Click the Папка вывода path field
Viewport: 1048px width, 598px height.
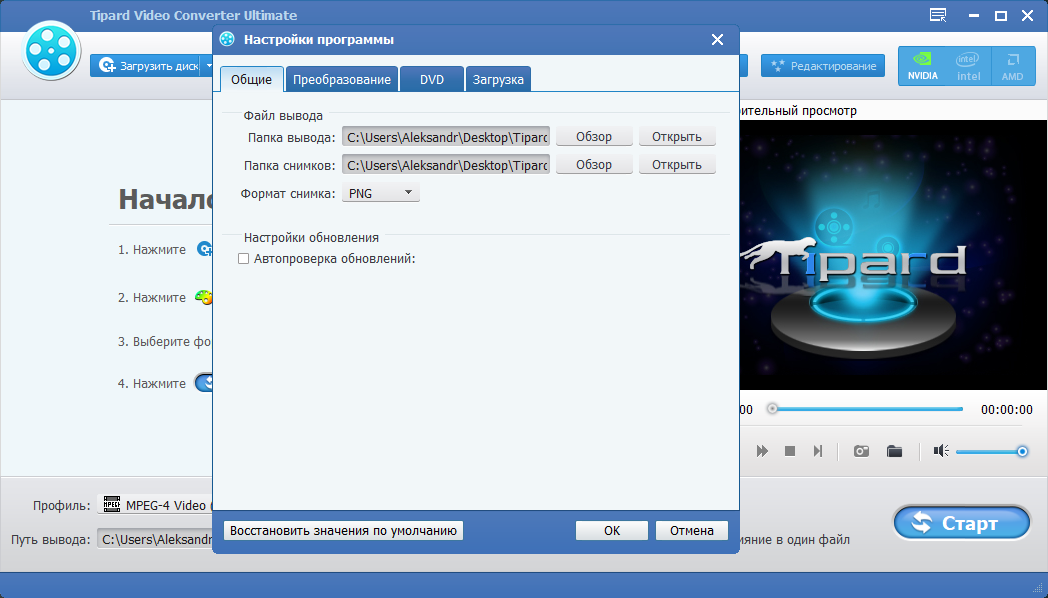pyautogui.click(x=446, y=137)
